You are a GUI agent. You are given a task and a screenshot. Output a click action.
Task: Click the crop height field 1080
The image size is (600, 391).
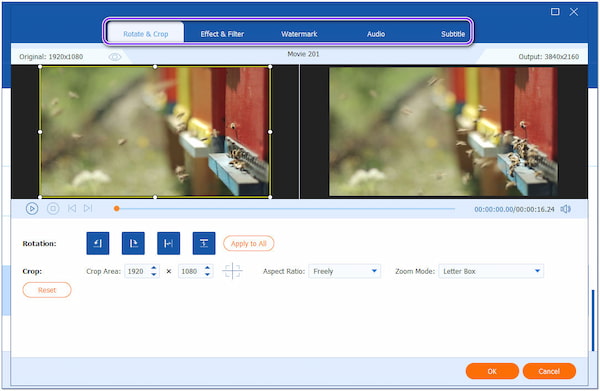tap(191, 271)
